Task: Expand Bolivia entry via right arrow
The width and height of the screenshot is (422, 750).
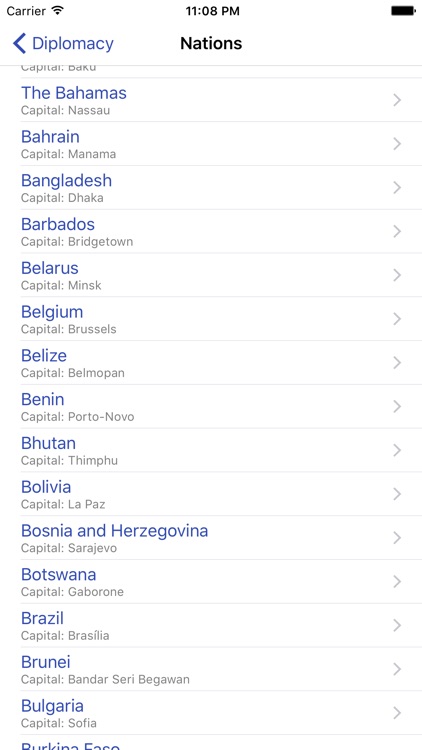Action: click(x=397, y=494)
